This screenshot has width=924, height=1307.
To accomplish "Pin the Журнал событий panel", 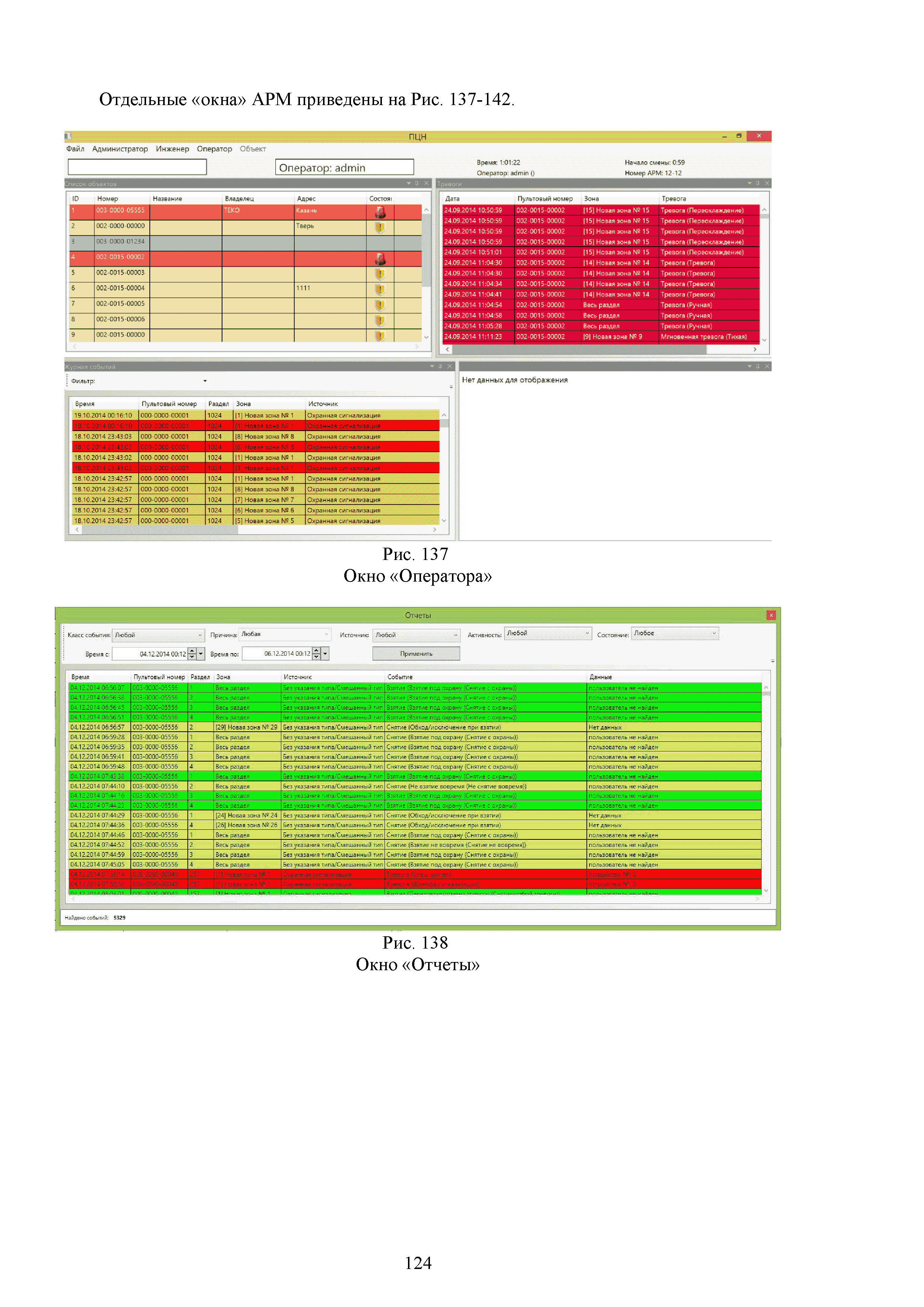I will coord(440,366).
